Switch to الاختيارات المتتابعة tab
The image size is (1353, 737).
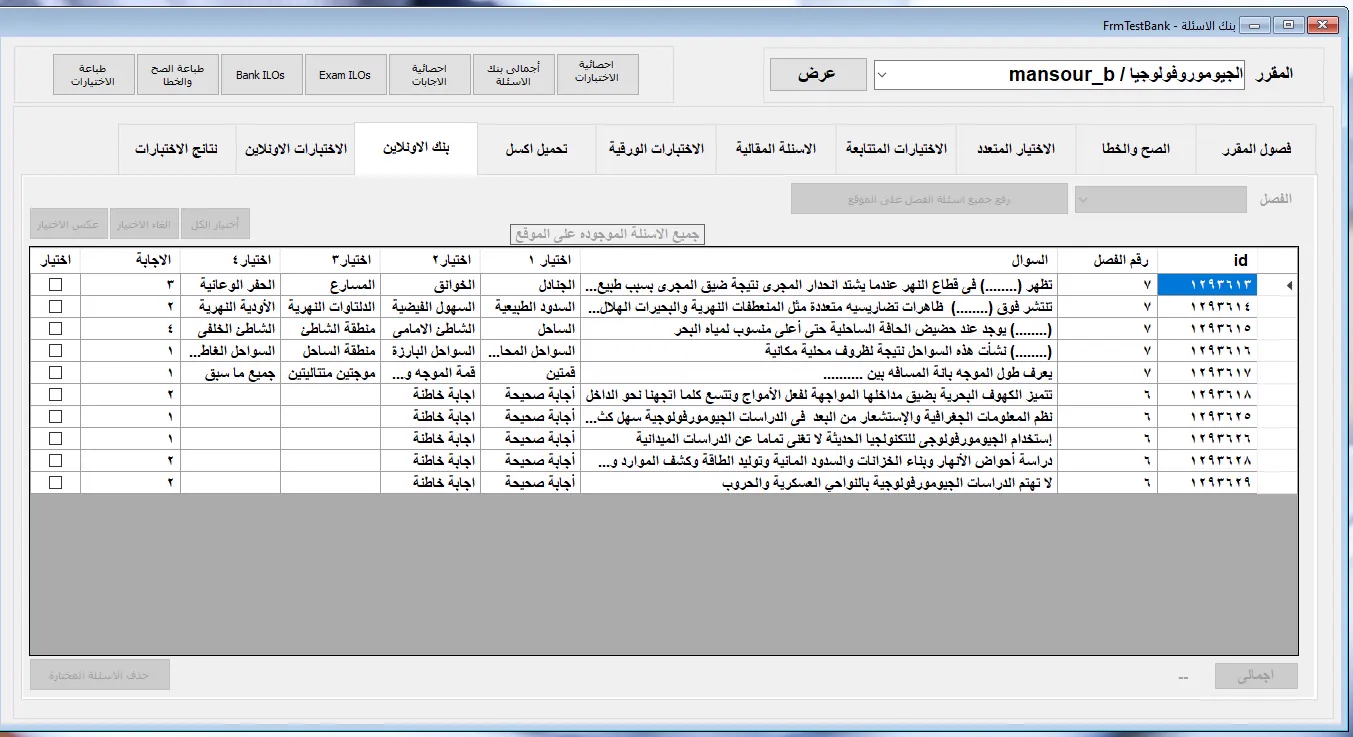[896, 149]
